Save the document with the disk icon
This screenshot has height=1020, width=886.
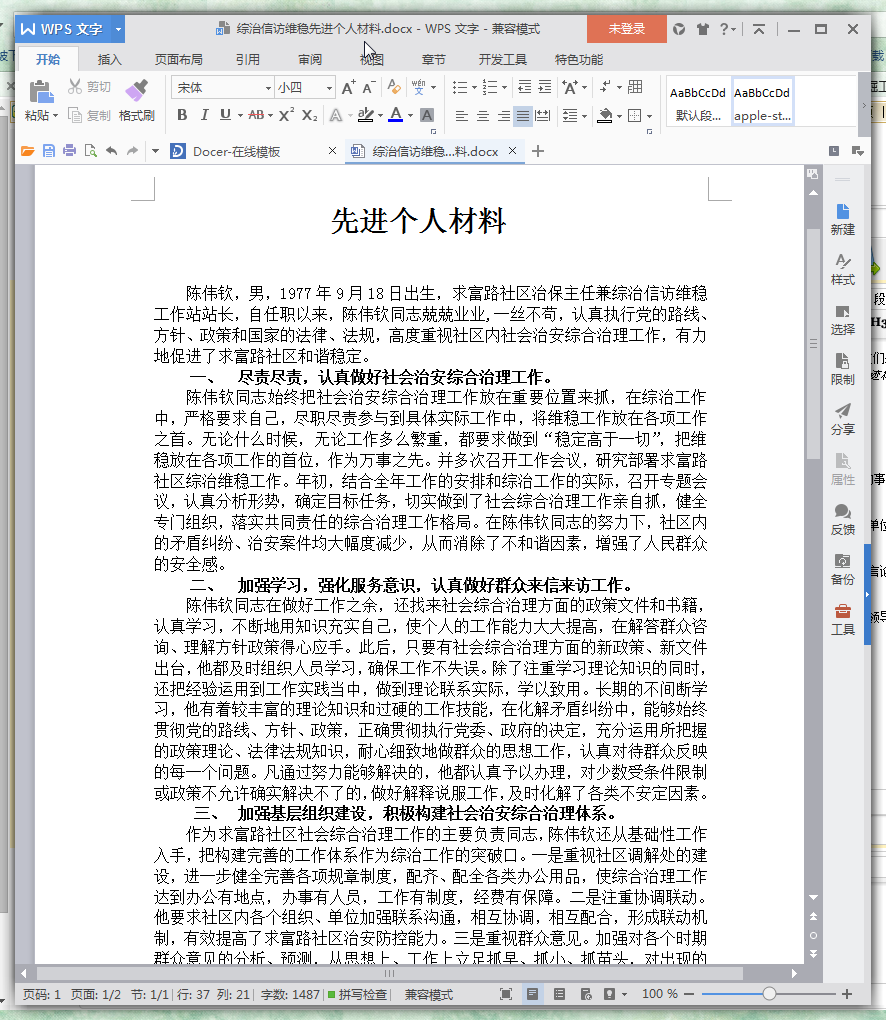49,151
